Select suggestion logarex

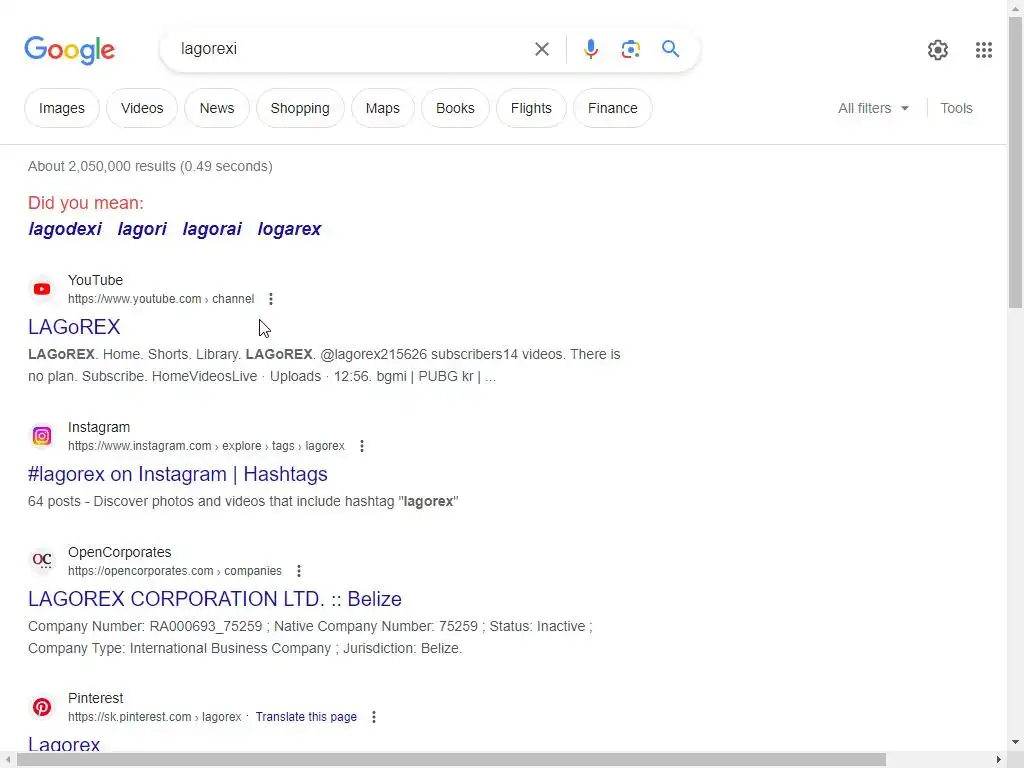(x=289, y=229)
